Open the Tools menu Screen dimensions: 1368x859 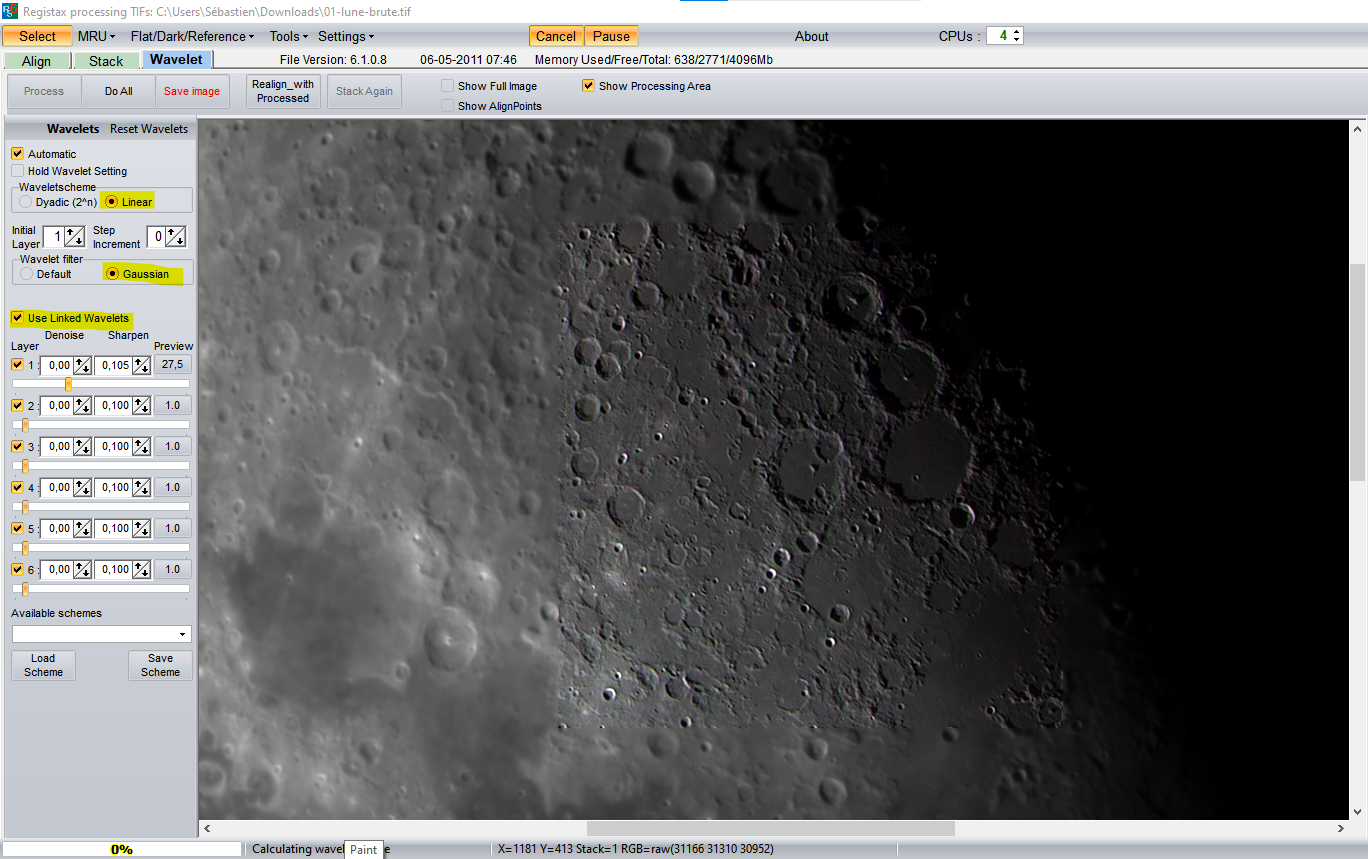pos(288,36)
